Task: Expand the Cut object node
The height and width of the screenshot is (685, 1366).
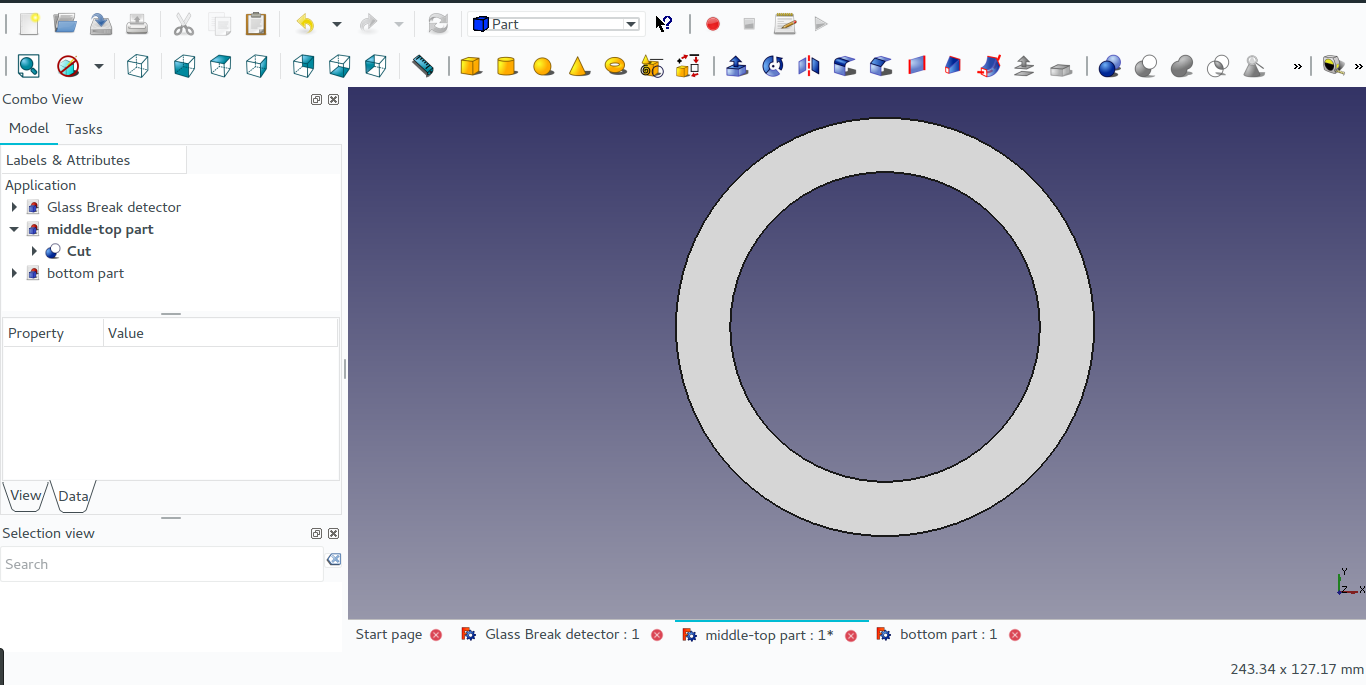Action: (34, 251)
